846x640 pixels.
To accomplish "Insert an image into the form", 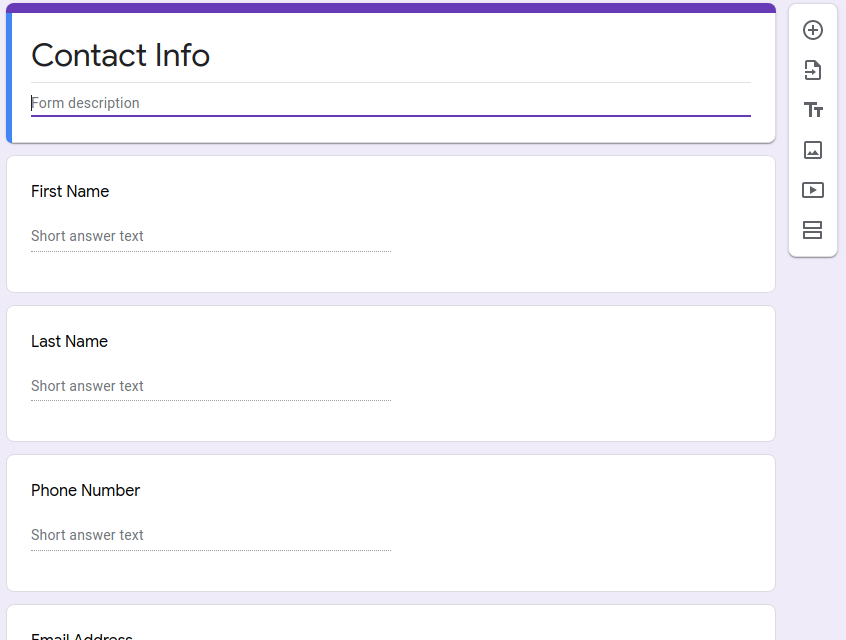I will pos(812,150).
